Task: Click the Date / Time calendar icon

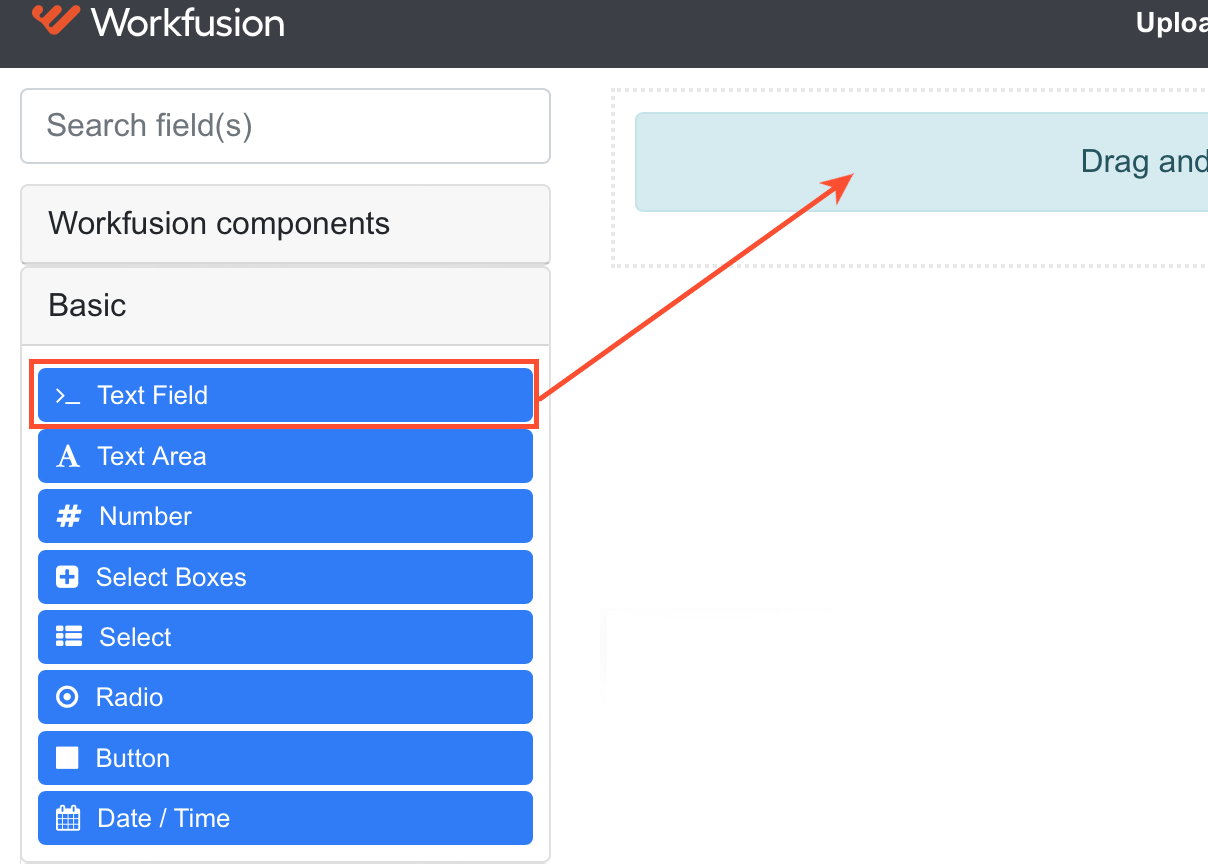Action: point(68,818)
